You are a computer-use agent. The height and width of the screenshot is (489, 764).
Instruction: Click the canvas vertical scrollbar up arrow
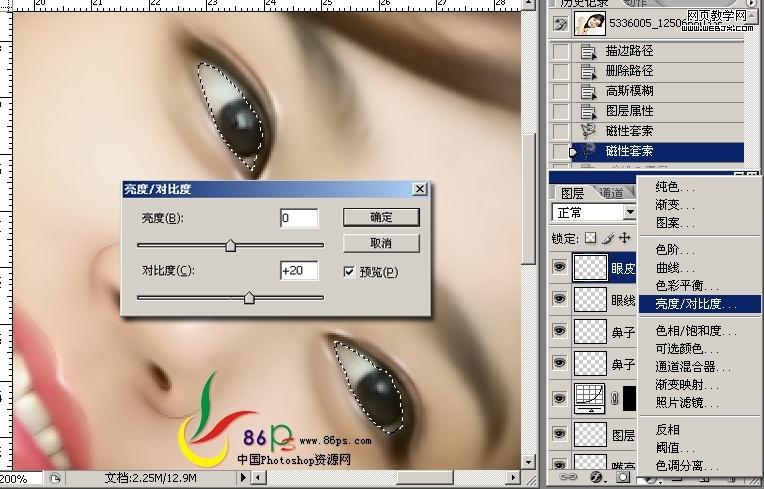[529, 4]
